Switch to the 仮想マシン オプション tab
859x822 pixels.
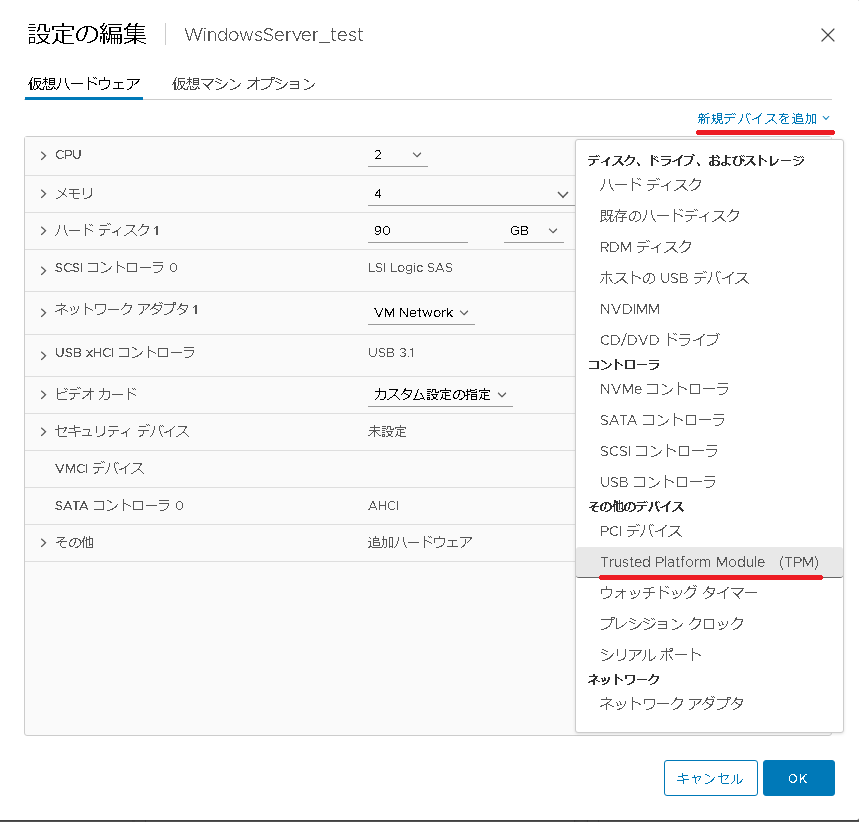coord(244,84)
